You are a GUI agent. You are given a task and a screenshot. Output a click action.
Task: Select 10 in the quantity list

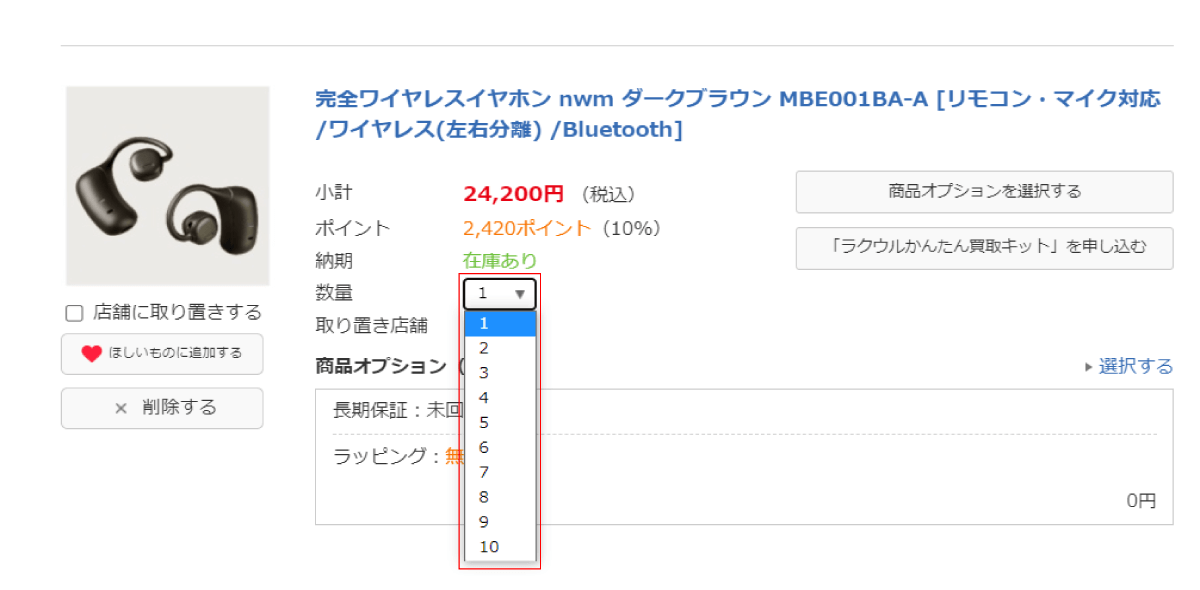500,547
